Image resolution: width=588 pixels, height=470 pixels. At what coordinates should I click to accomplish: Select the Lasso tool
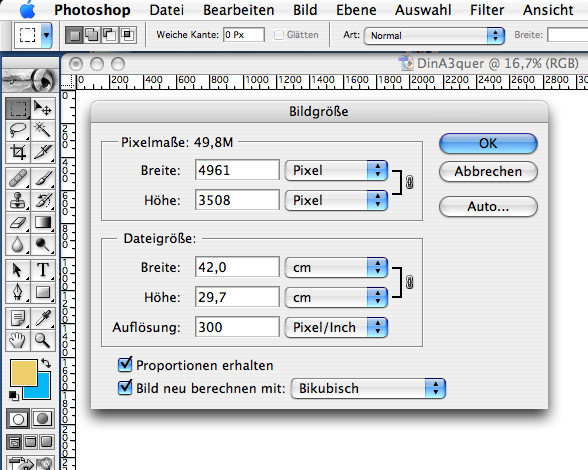coord(18,130)
